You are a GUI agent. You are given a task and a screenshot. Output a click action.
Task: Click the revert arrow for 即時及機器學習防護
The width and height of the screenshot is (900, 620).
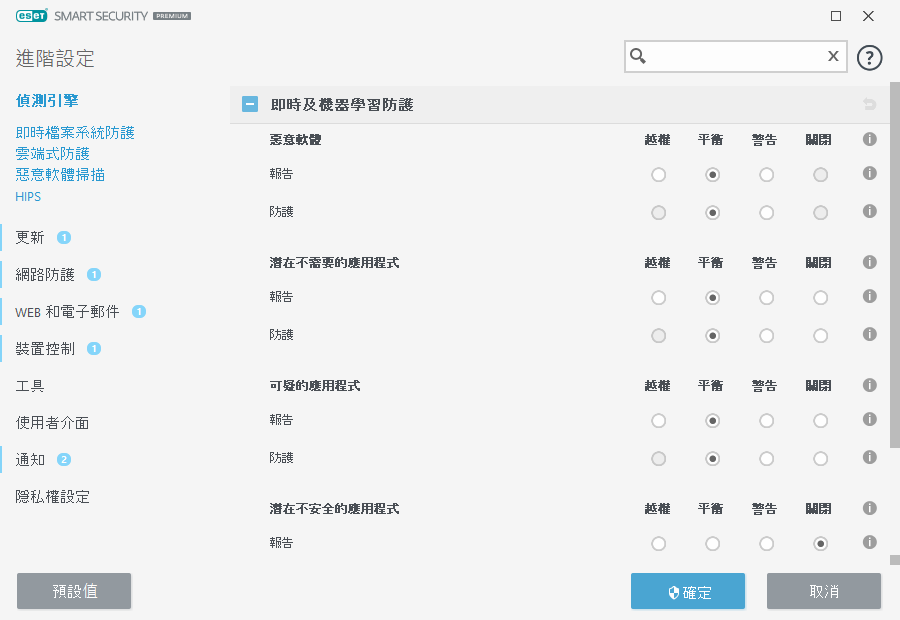(x=869, y=105)
